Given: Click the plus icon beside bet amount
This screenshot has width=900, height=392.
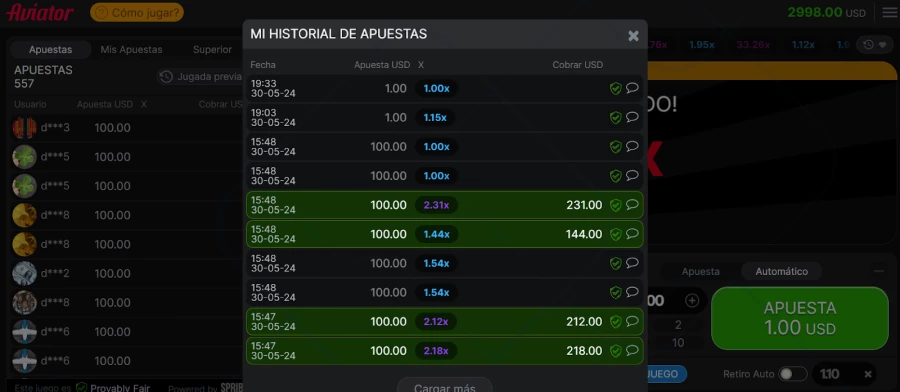Looking at the screenshot, I should click(x=692, y=301).
